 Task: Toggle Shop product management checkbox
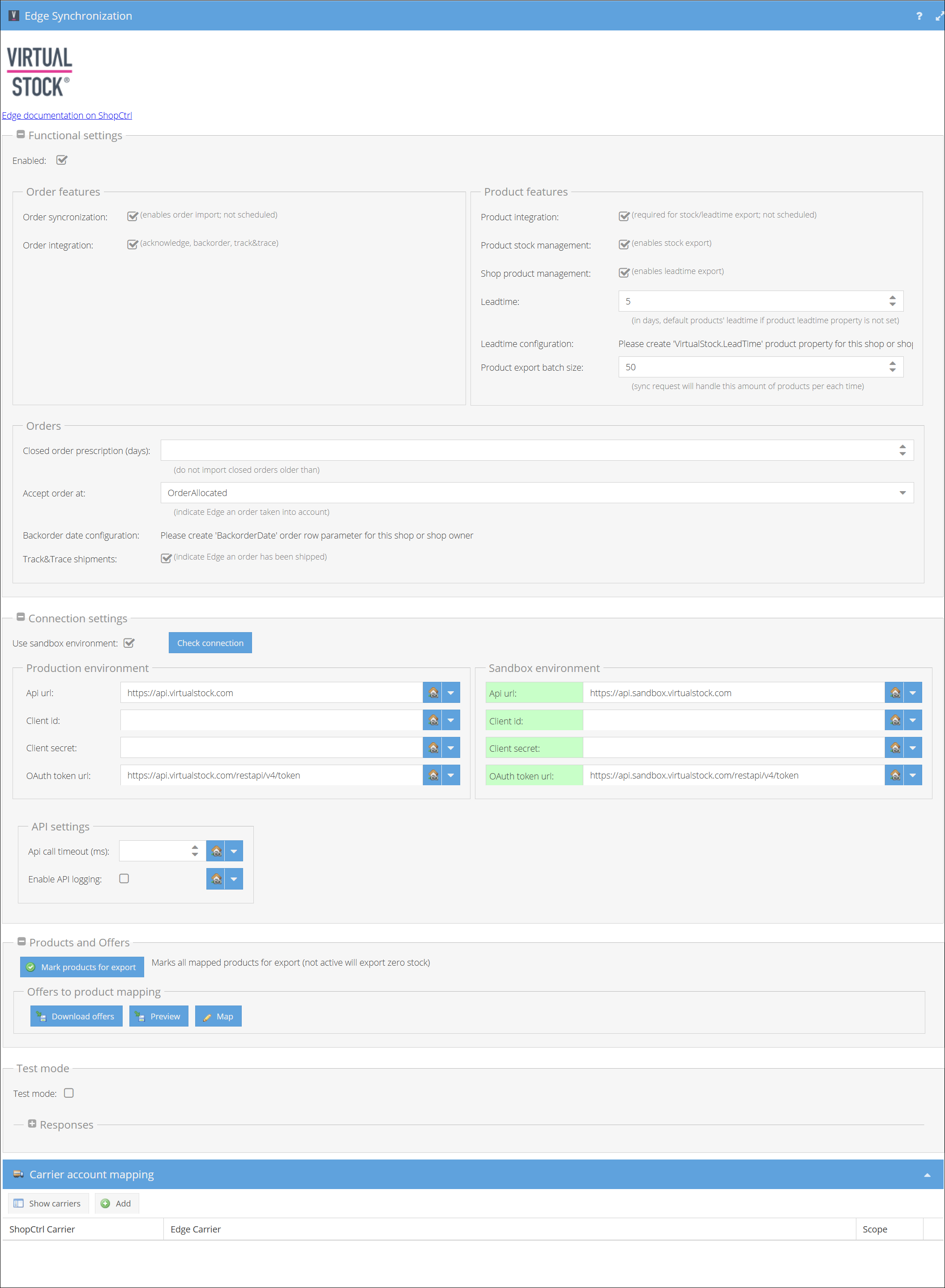(624, 272)
